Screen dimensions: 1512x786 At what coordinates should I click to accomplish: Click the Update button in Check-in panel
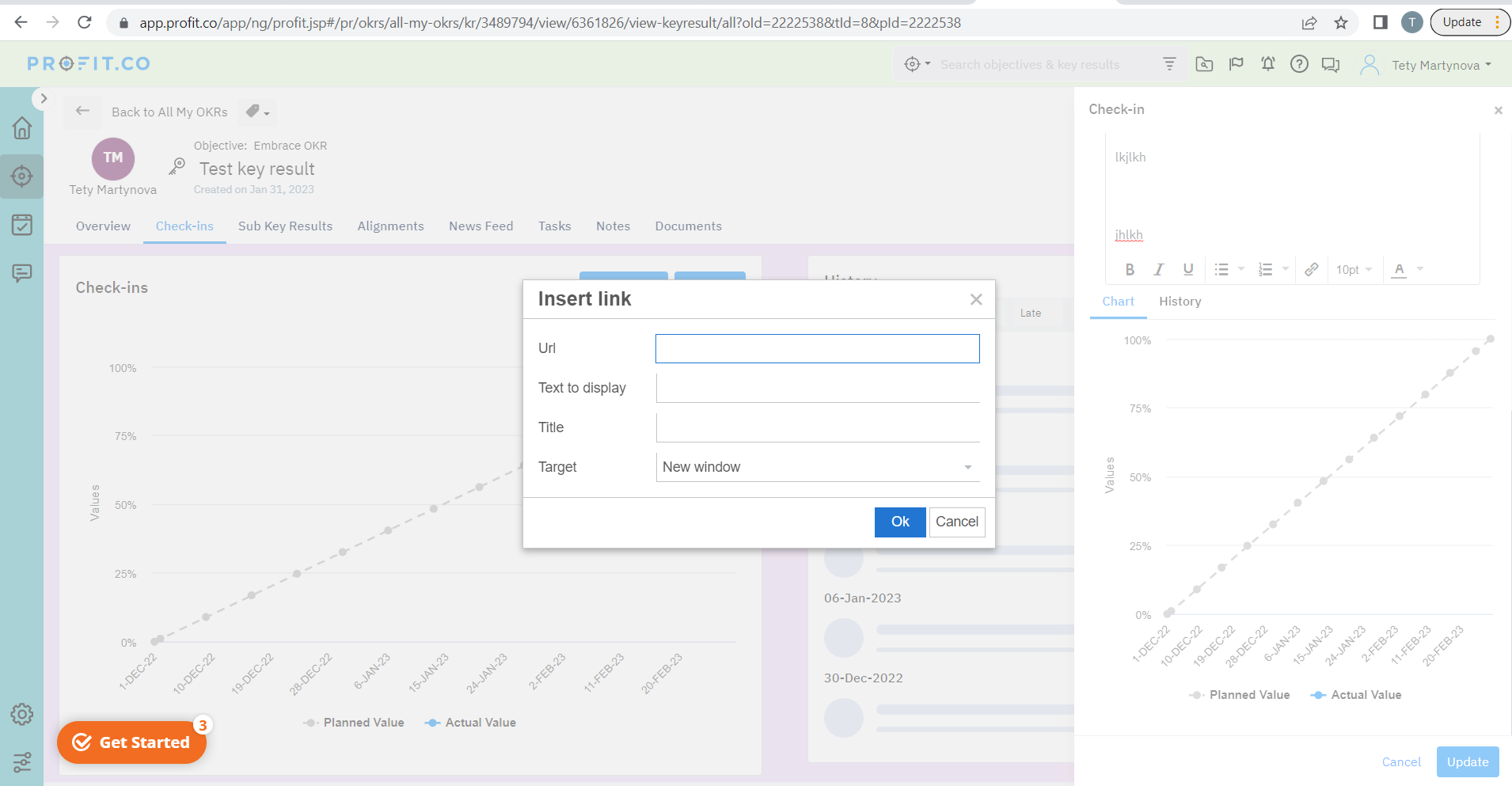coord(1468,762)
